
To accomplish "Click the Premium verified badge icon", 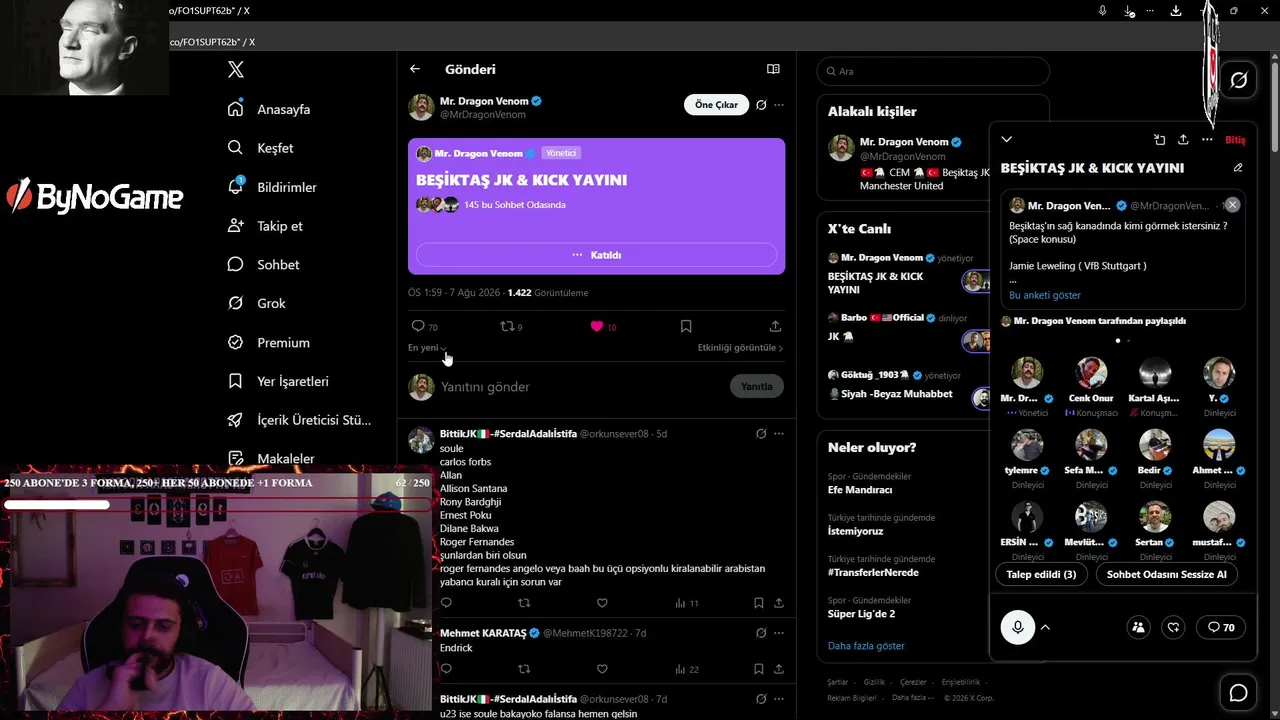I will point(236,342).
